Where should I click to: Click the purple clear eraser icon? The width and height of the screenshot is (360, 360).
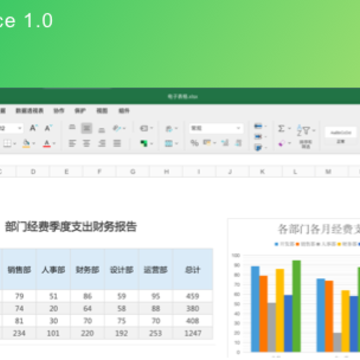(281, 143)
